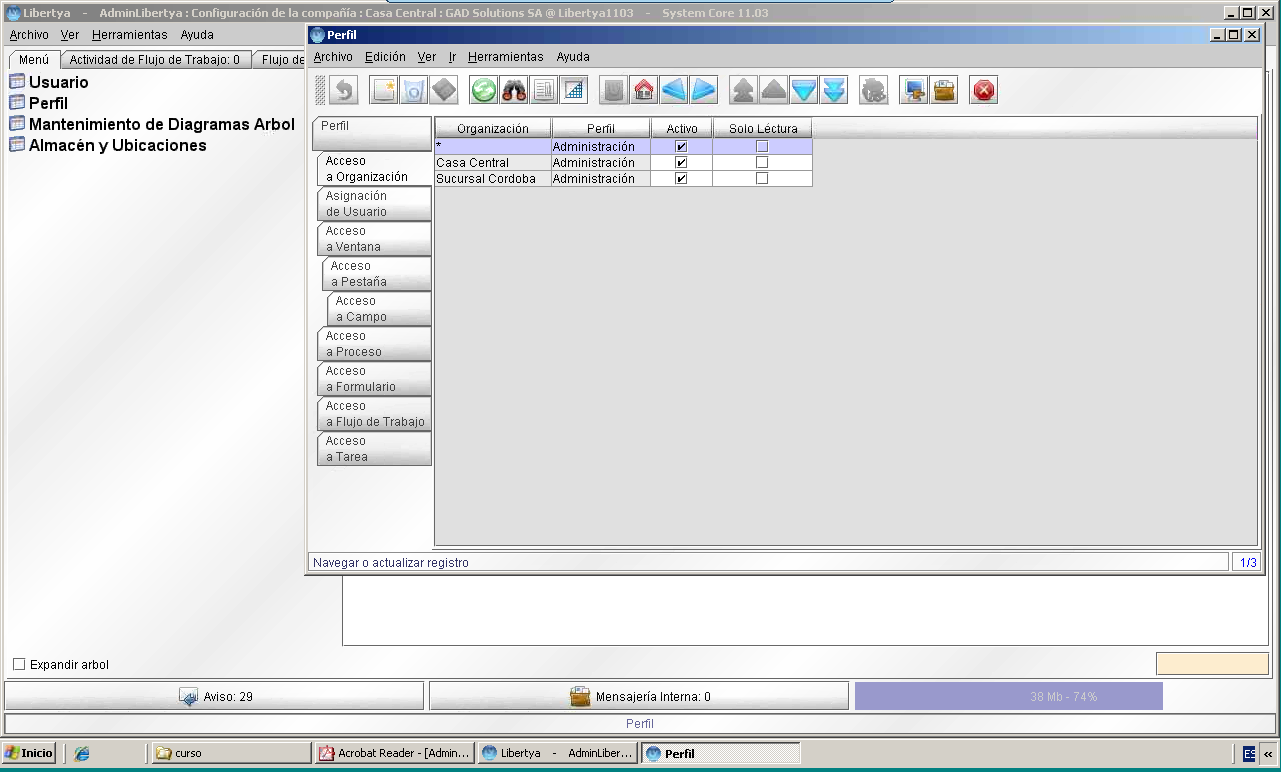
Task: Open the binoculars search records icon
Action: tap(514, 90)
